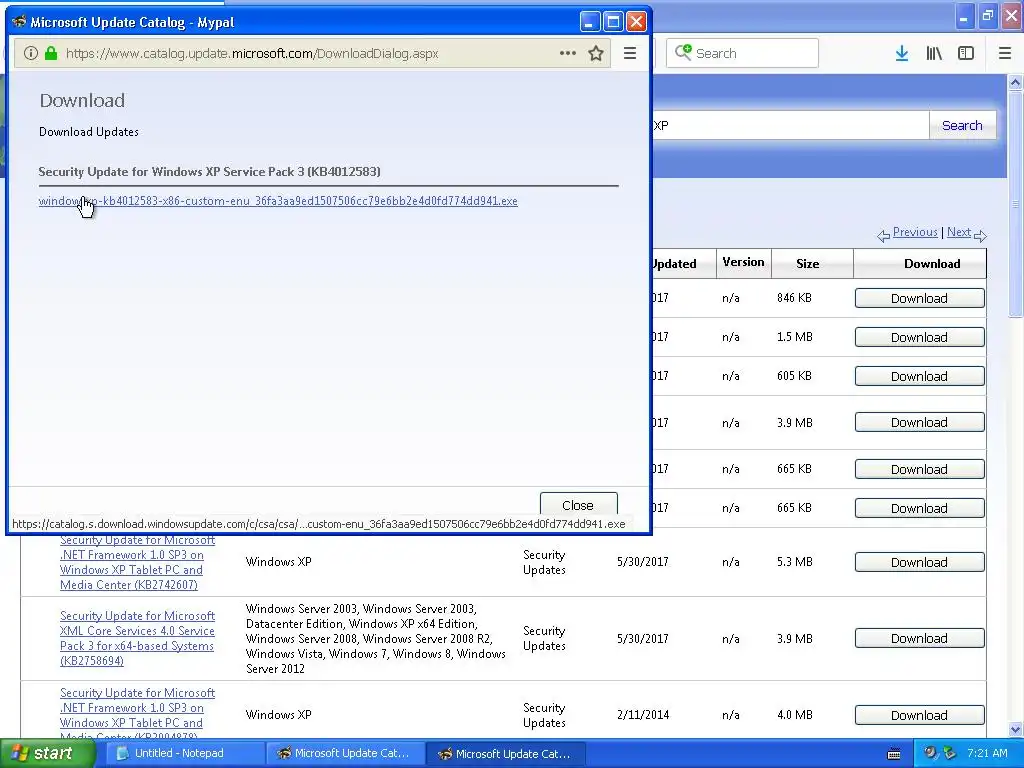Maximize the Download dialog window
This screenshot has height=768, width=1024.
point(613,22)
